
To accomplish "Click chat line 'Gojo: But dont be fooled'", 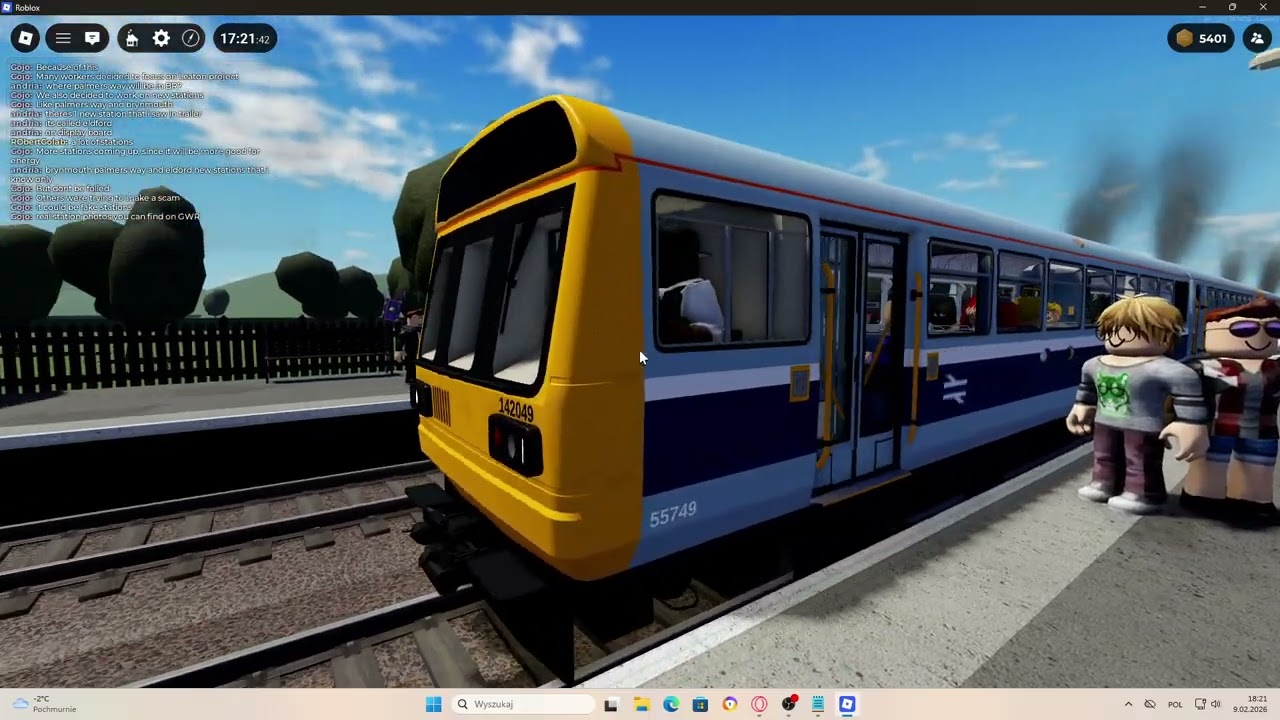I will click(60, 188).
